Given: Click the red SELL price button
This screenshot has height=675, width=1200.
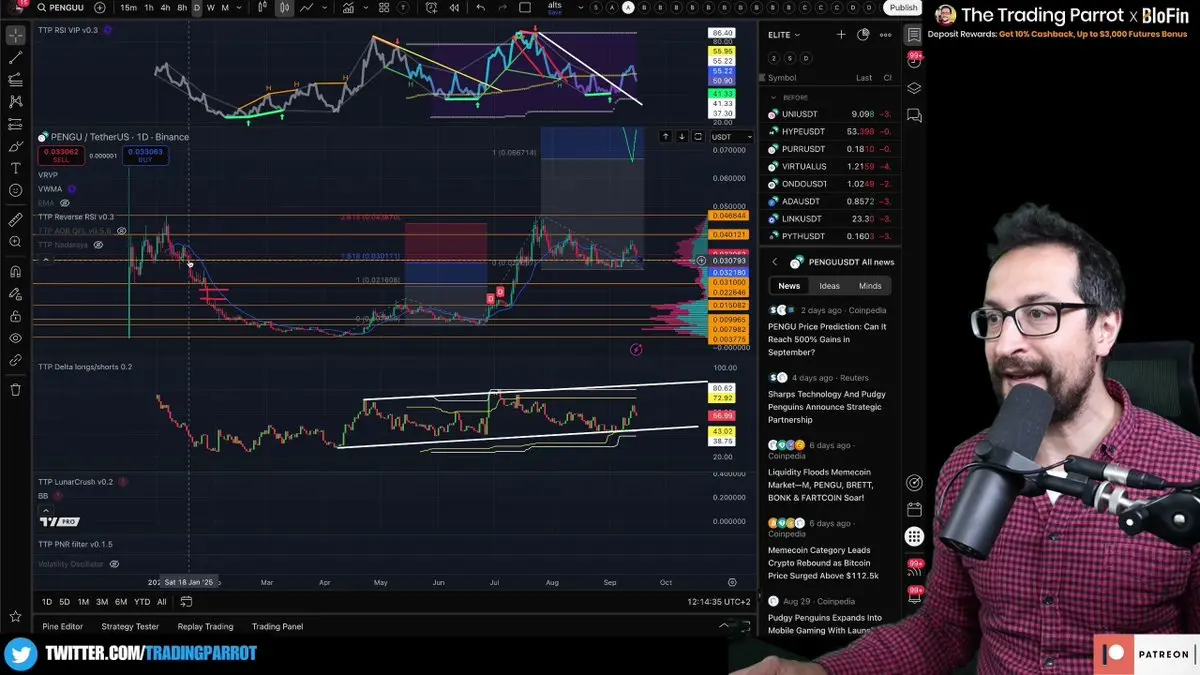Looking at the screenshot, I should click(x=60, y=156).
